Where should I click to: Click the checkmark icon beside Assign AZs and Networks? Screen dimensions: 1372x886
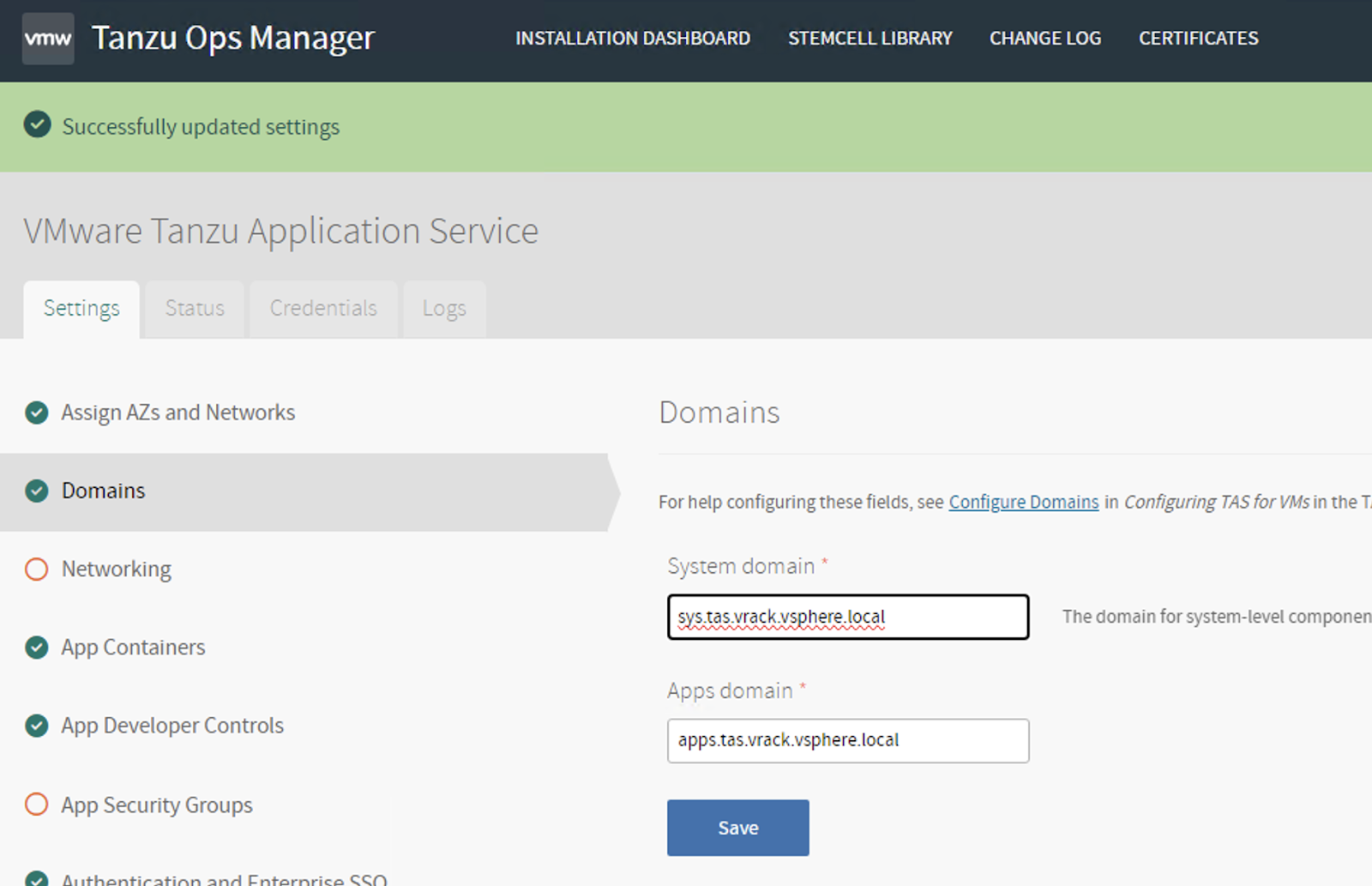tap(37, 413)
